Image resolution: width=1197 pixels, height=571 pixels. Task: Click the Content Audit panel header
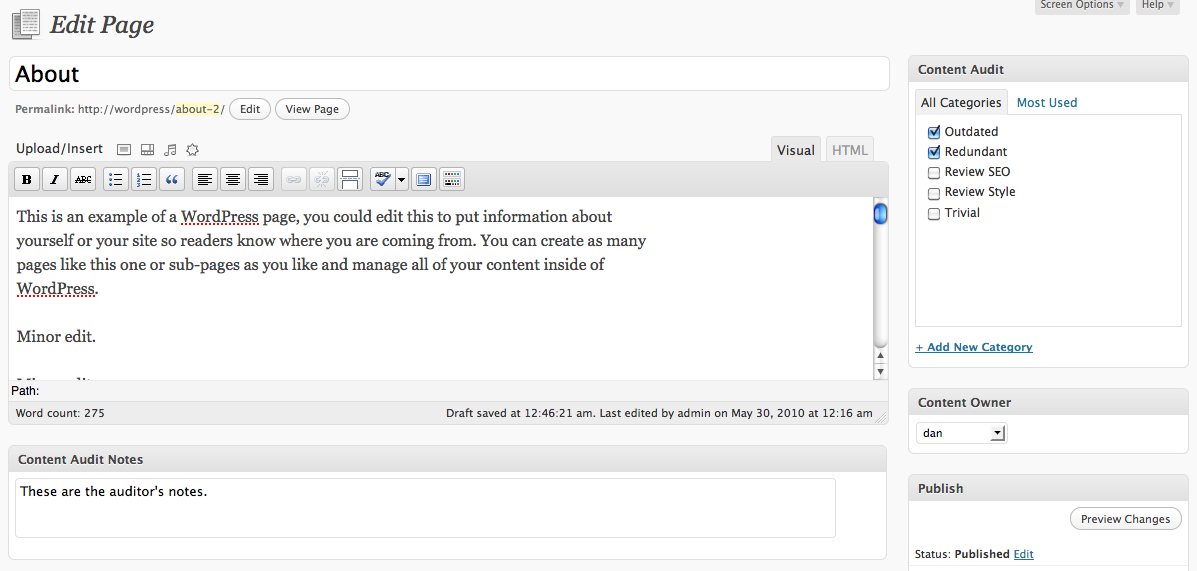[1048, 69]
